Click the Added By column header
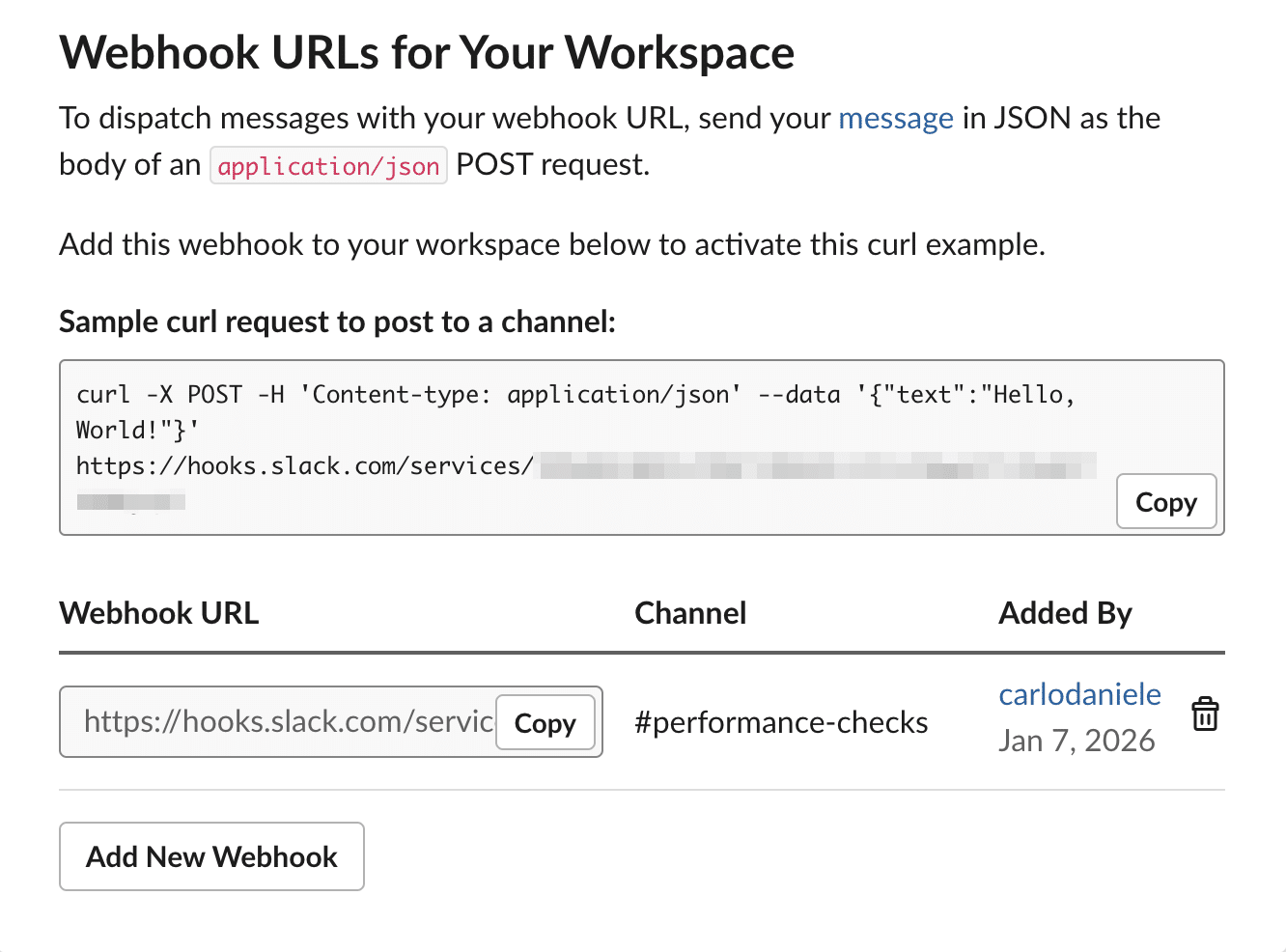Viewport: 1286px width, 952px height. (x=1065, y=612)
